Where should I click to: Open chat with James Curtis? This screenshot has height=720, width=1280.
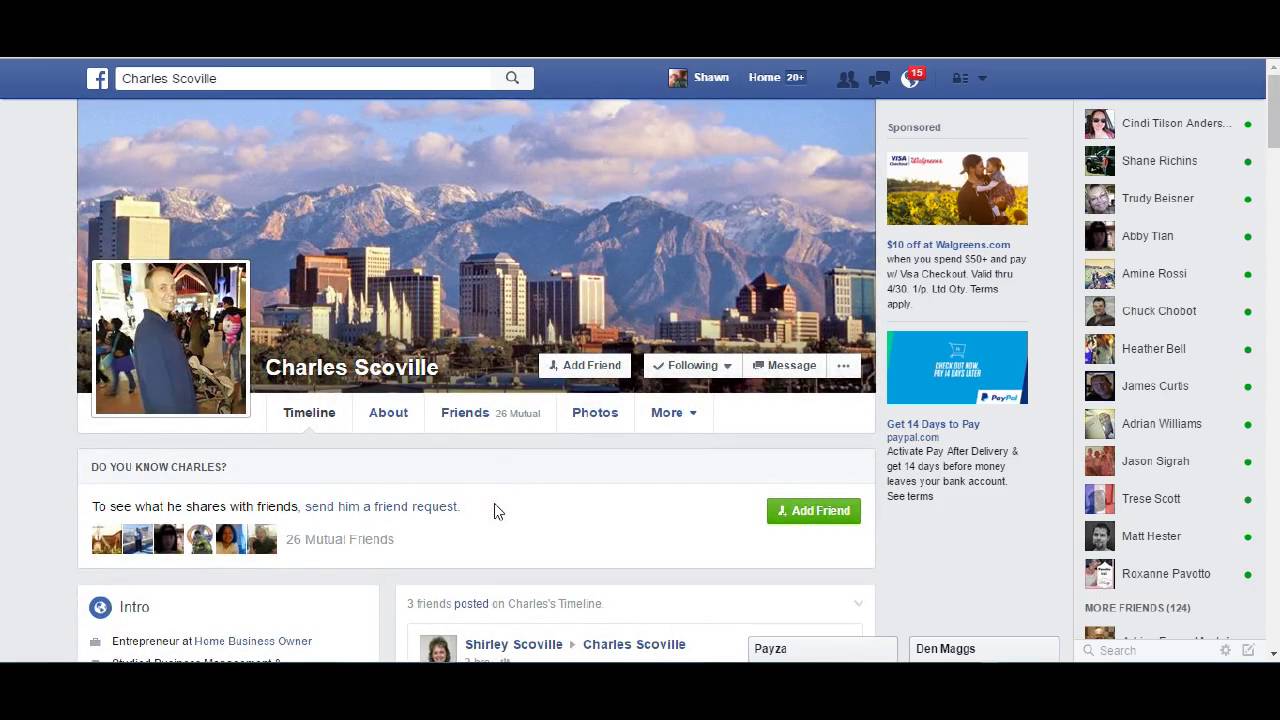[x=1169, y=386]
